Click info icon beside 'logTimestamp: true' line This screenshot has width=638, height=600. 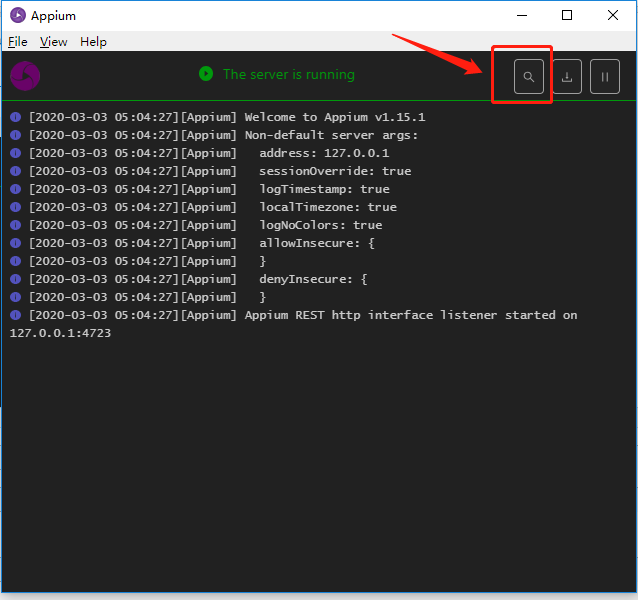[x=15, y=189]
